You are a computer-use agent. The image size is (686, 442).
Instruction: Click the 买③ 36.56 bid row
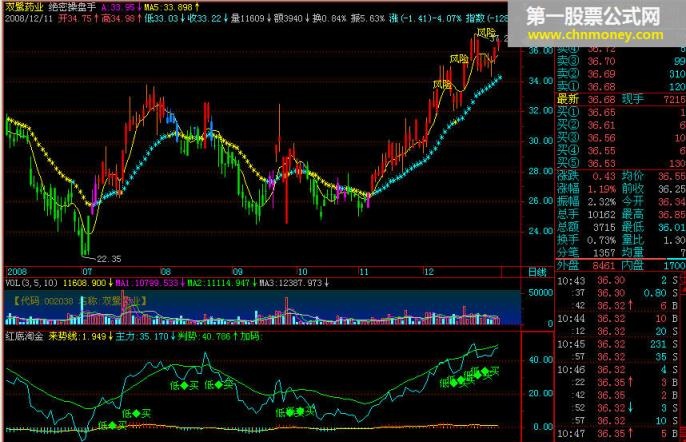click(x=620, y=138)
